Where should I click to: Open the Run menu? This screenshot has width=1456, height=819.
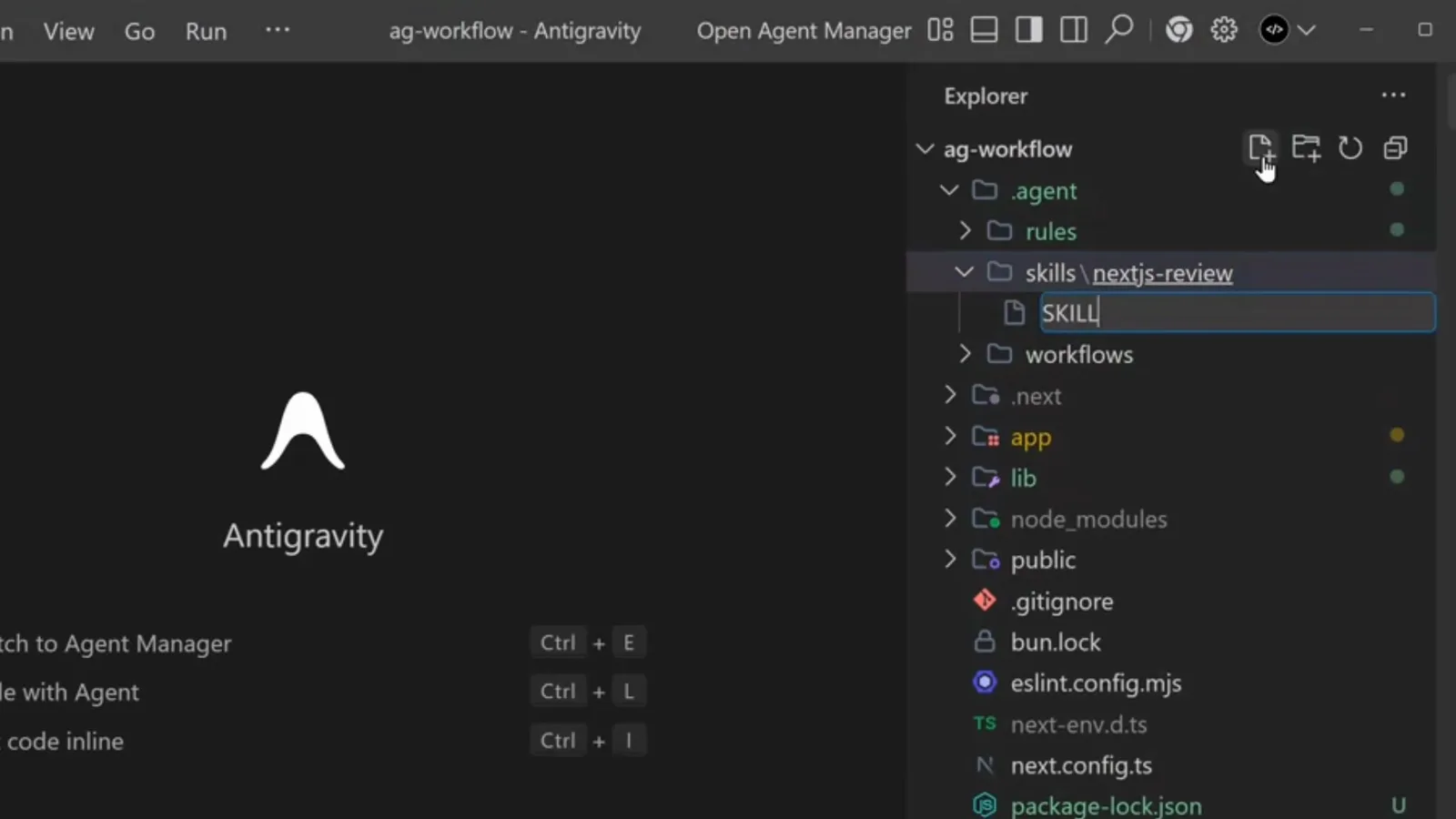point(206,31)
